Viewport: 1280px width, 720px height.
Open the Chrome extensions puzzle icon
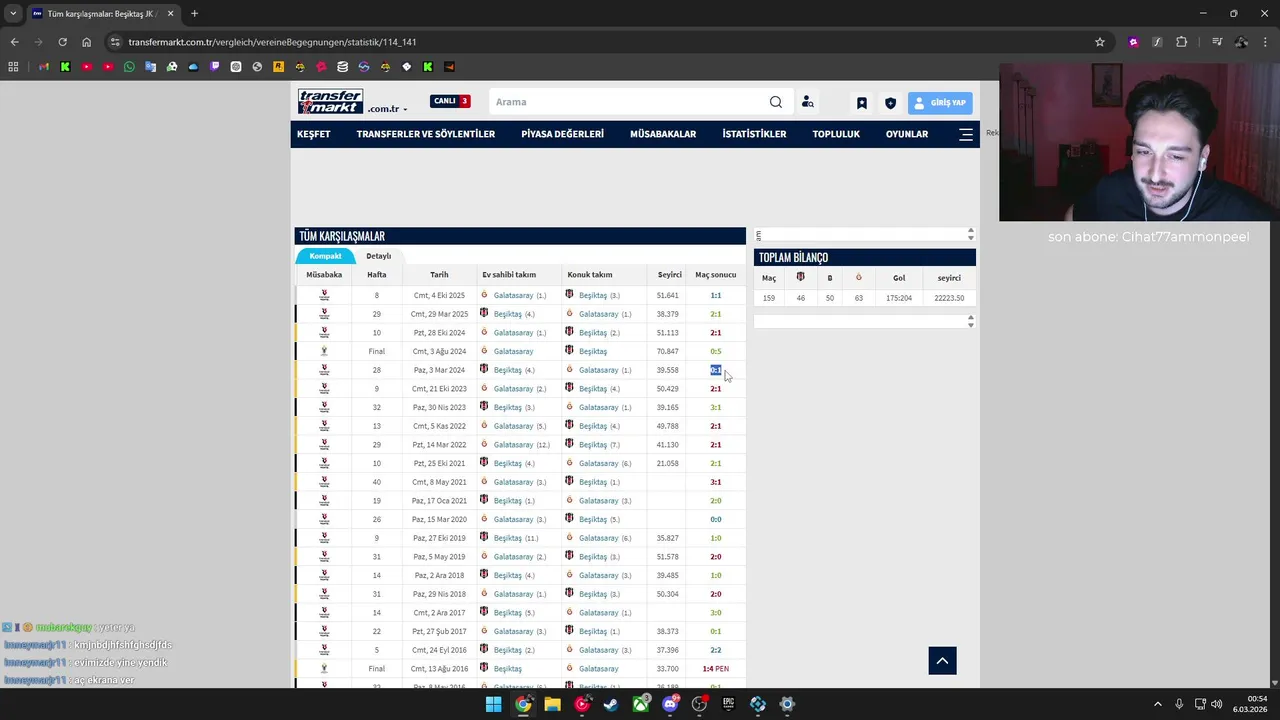[1182, 42]
